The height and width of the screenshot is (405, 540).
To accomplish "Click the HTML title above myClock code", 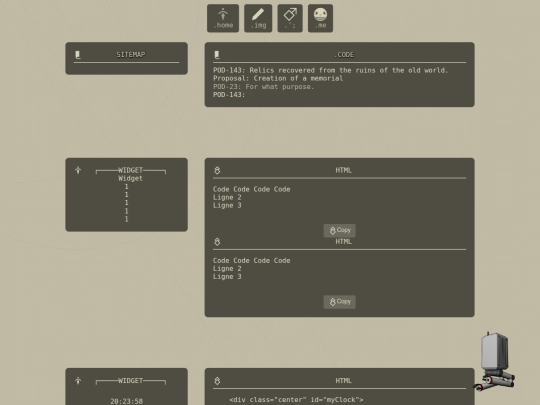I will pos(343,381).
